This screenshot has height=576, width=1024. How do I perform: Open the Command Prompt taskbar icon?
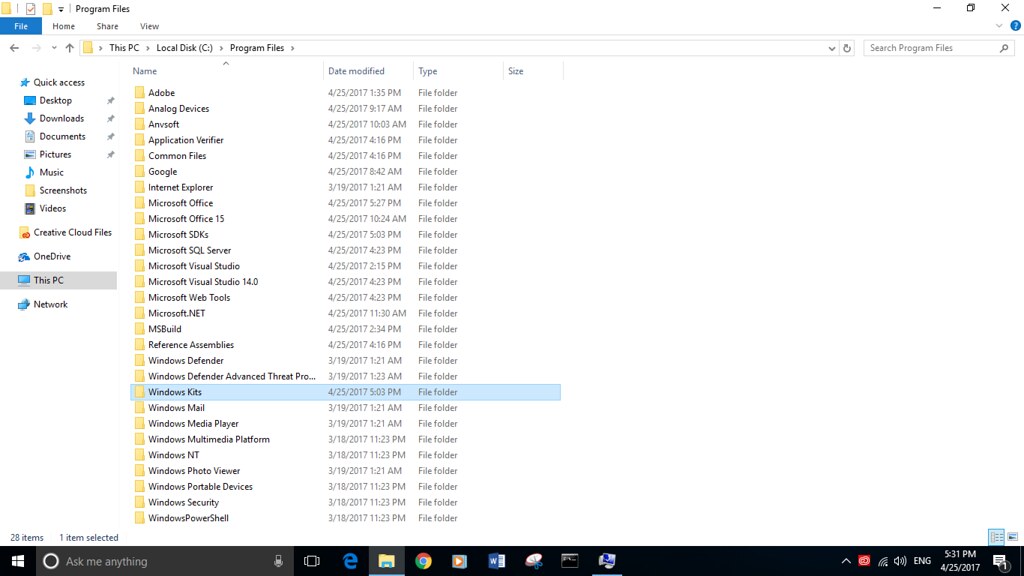(569, 561)
